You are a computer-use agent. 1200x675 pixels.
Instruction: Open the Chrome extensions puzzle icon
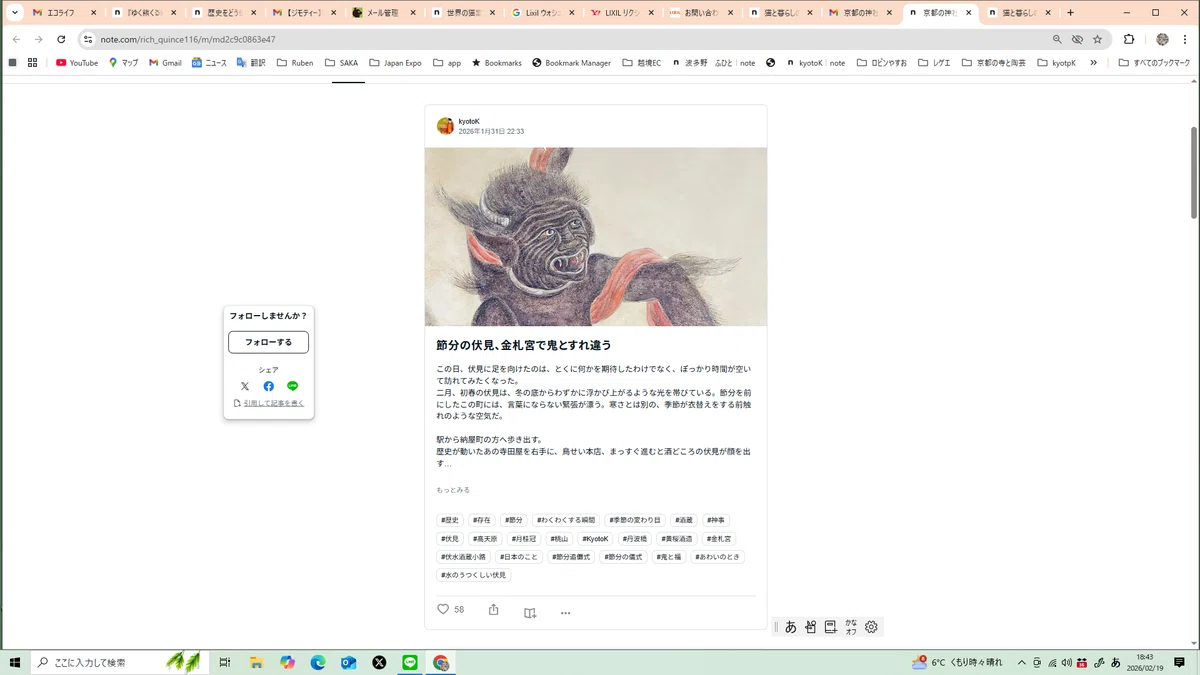[1129, 39]
